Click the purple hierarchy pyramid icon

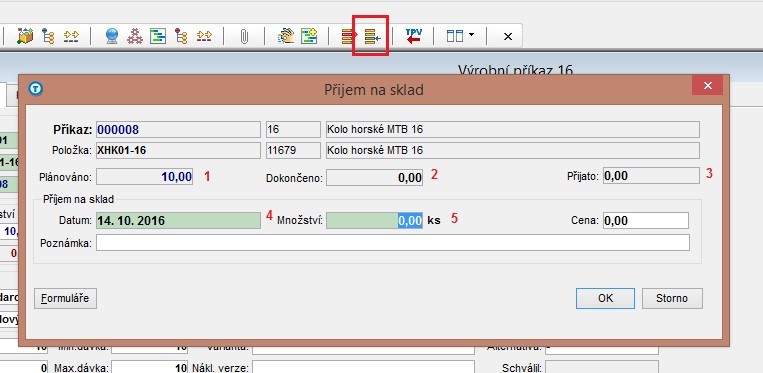click(134, 36)
